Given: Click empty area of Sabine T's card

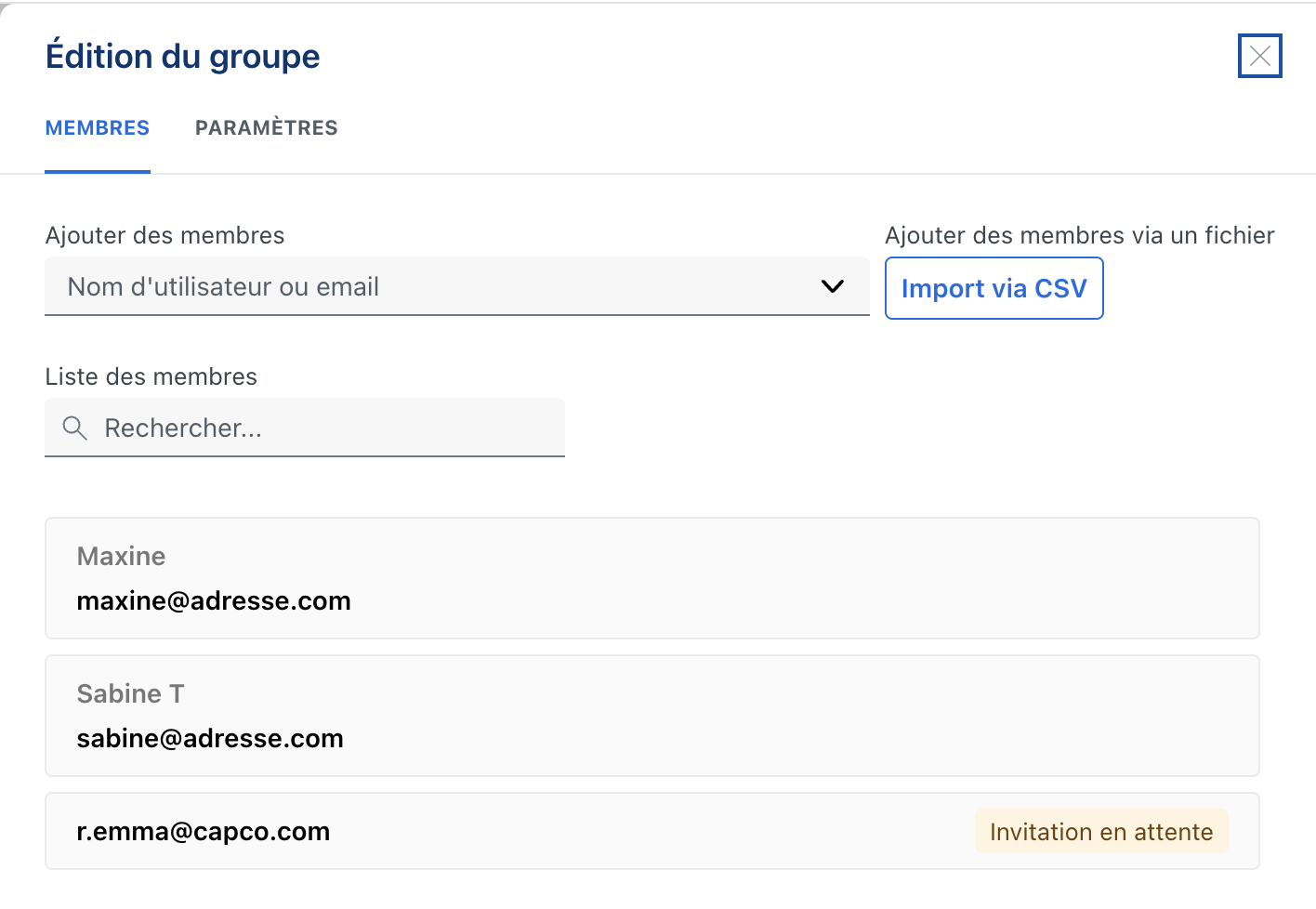Looking at the screenshot, I should [790, 716].
